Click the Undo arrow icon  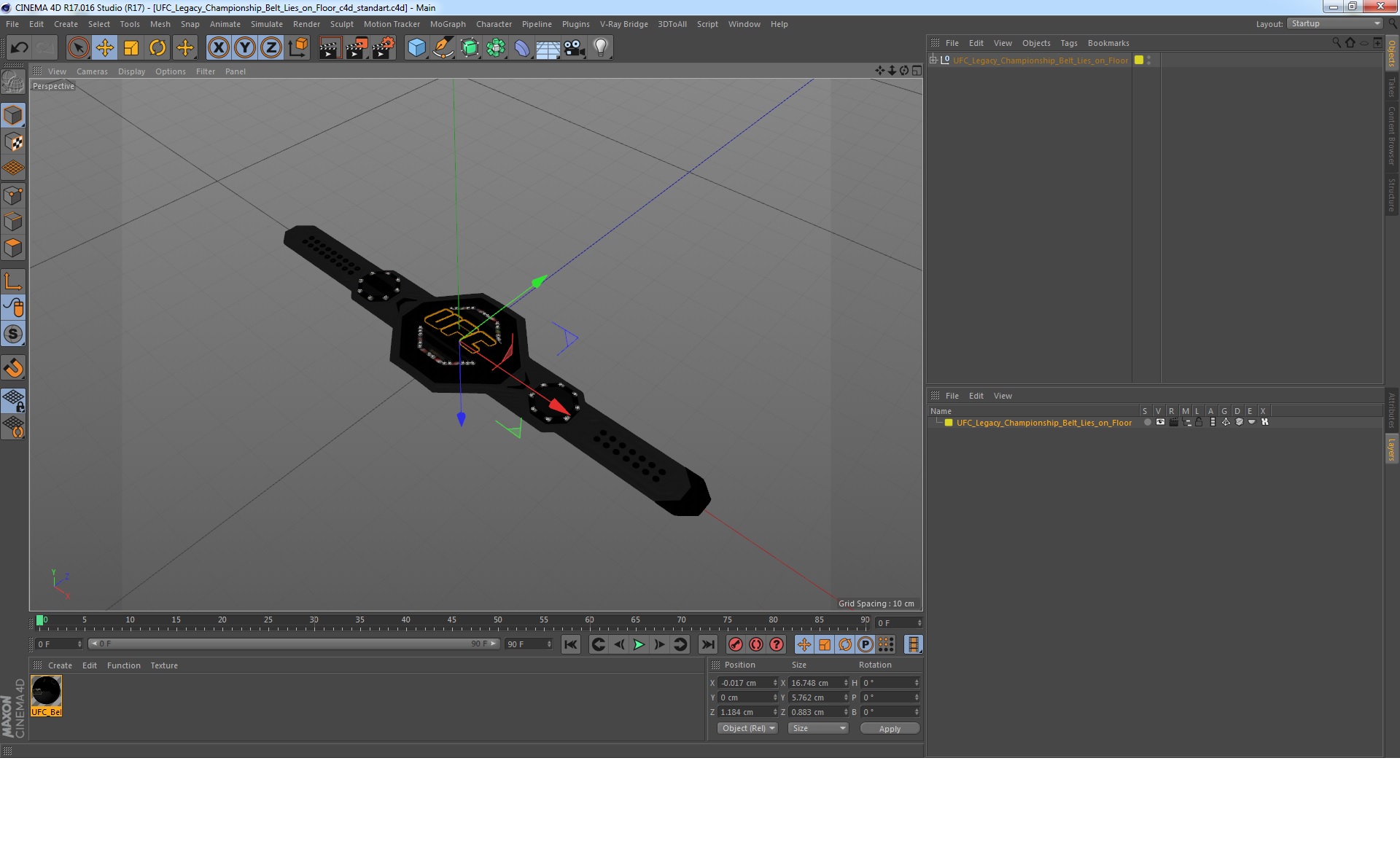tap(19, 48)
